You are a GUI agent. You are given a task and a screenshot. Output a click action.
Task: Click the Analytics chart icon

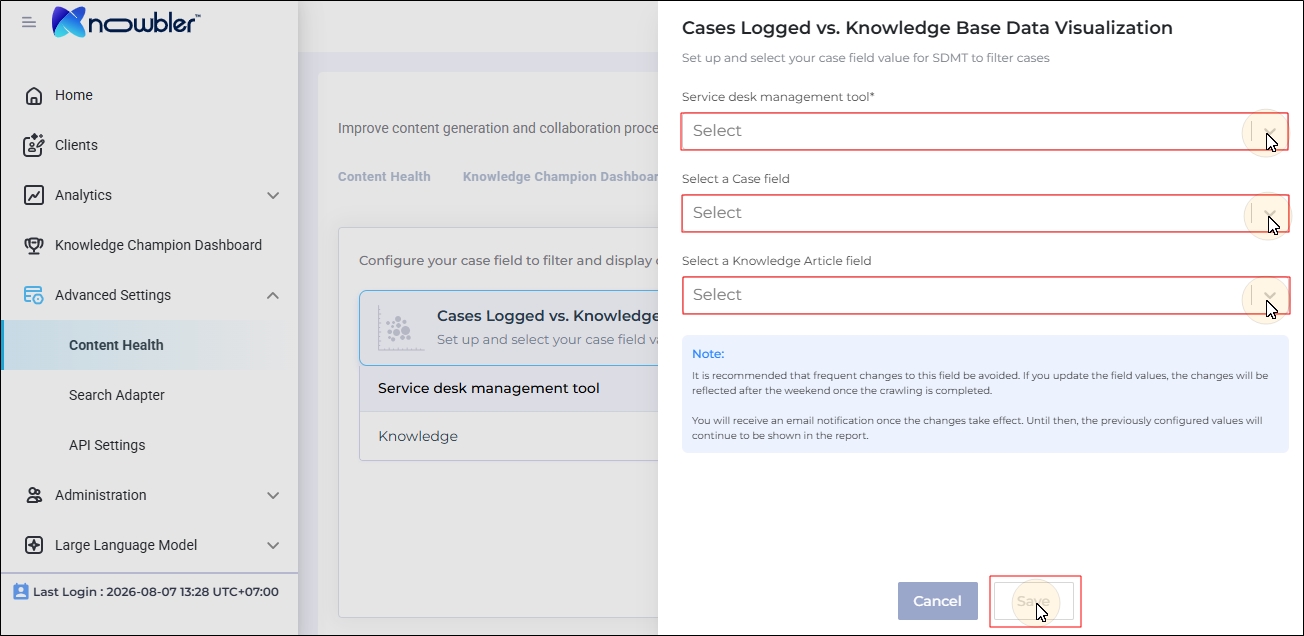[x=34, y=195]
